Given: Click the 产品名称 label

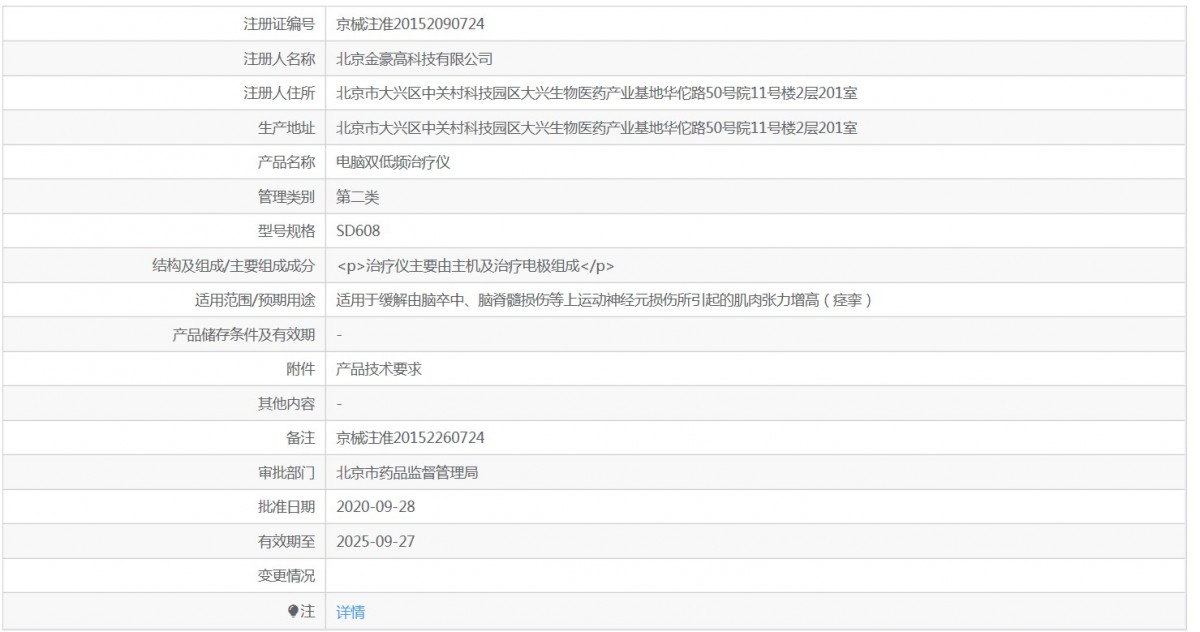Looking at the screenshot, I should (286, 162).
